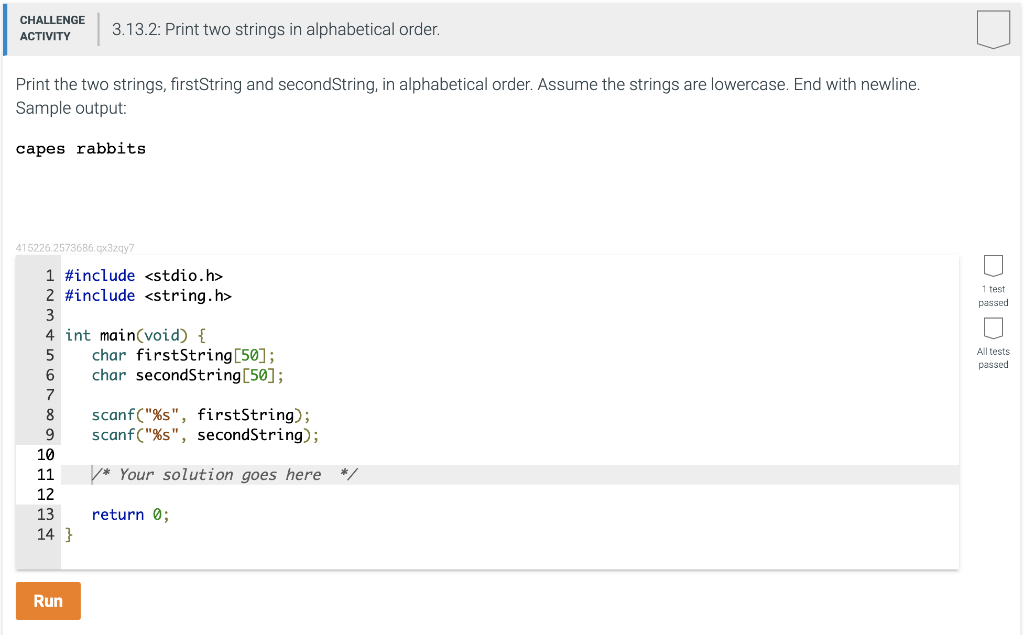Click the closing brace on line 14

pos(68,534)
